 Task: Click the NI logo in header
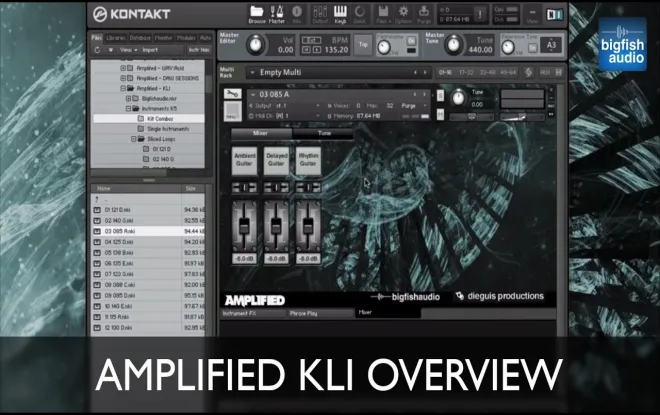(x=555, y=15)
